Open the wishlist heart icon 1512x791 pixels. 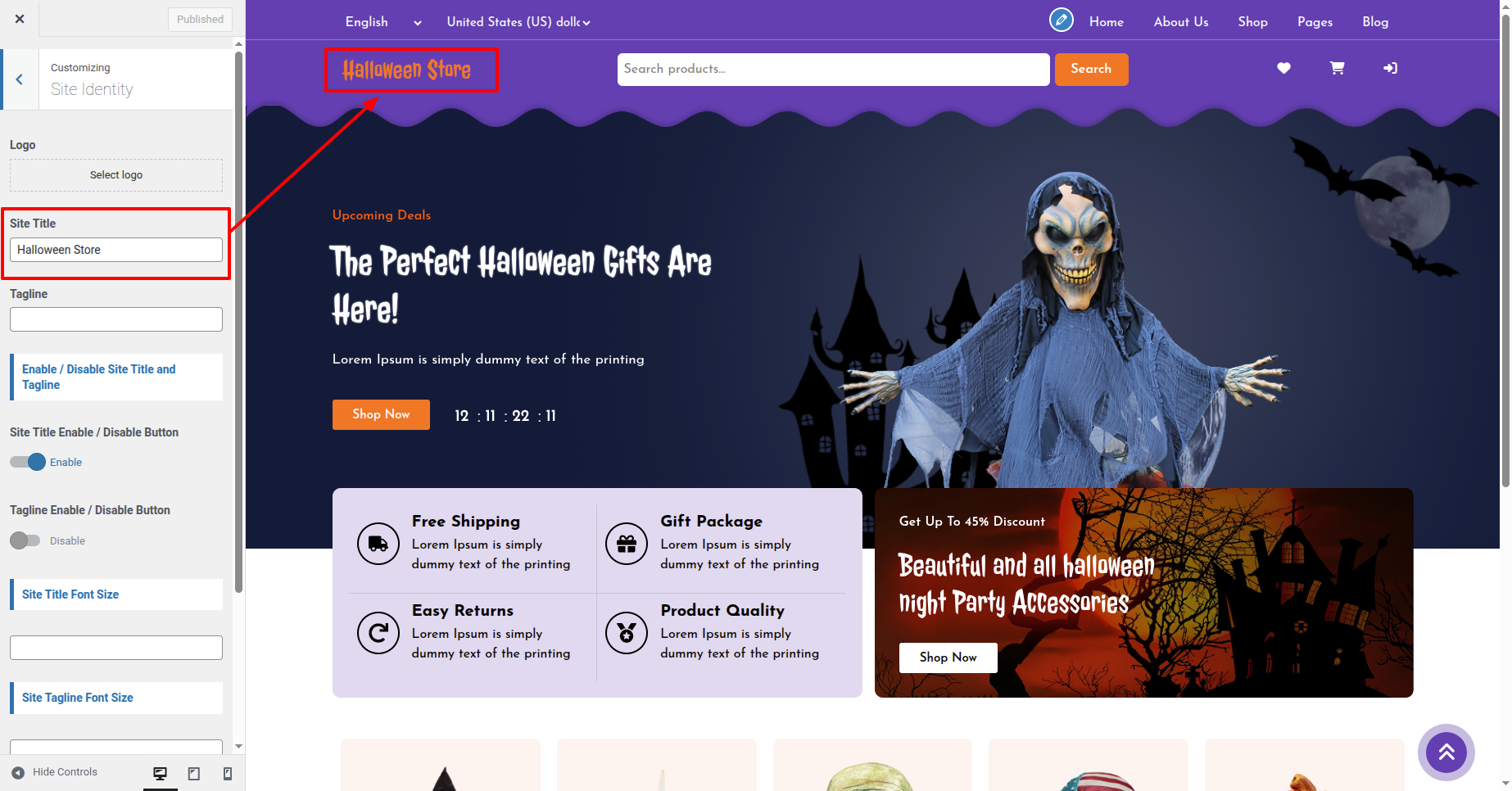pyautogui.click(x=1283, y=68)
